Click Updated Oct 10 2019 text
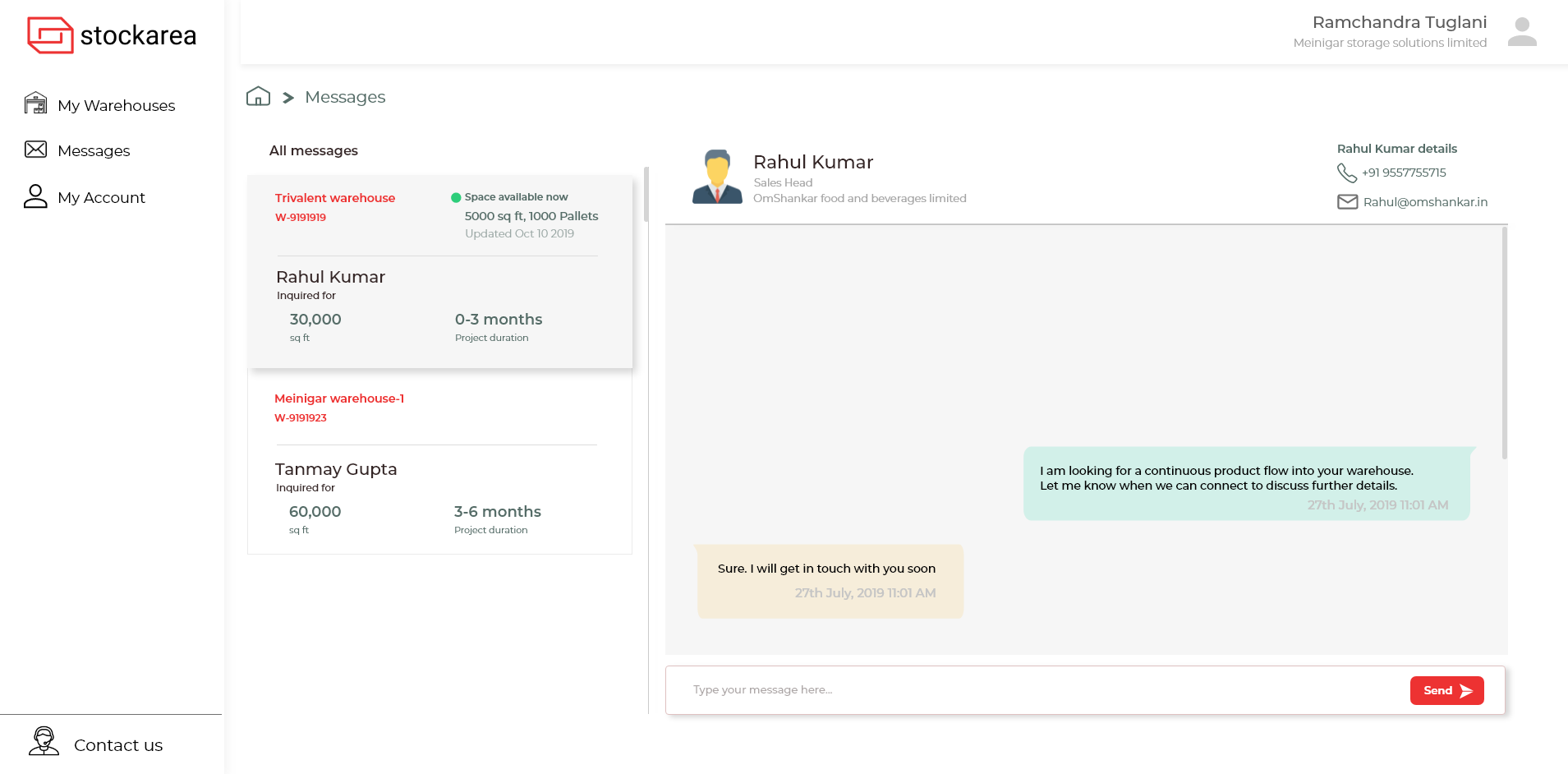Image resolution: width=1568 pixels, height=774 pixels. pos(519,233)
